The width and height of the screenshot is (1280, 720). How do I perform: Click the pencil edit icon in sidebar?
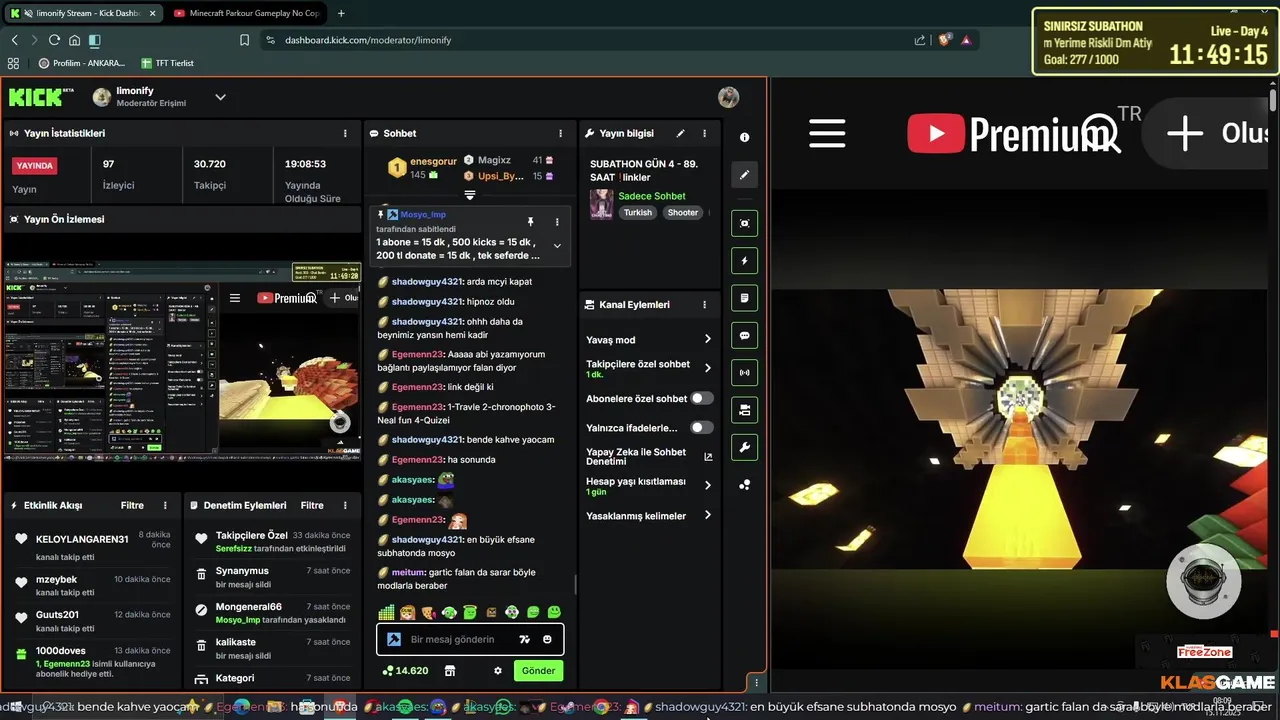coord(744,175)
